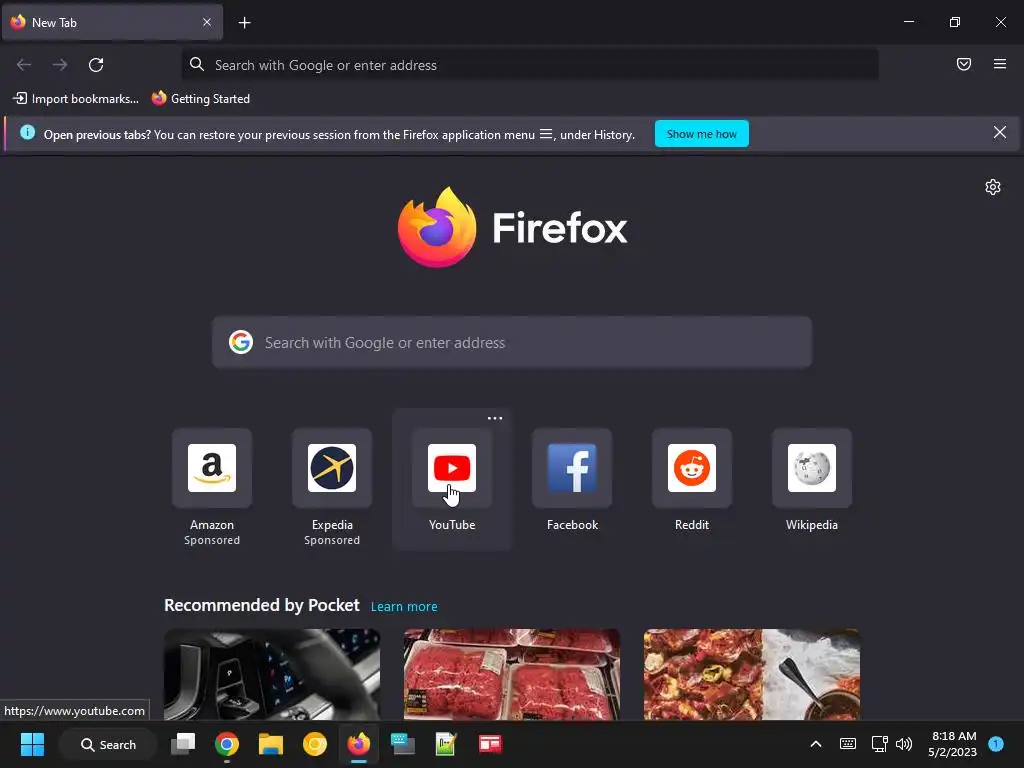Viewport: 1024px width, 768px height.
Task: Click the forward navigation arrow
Action: pos(60,65)
